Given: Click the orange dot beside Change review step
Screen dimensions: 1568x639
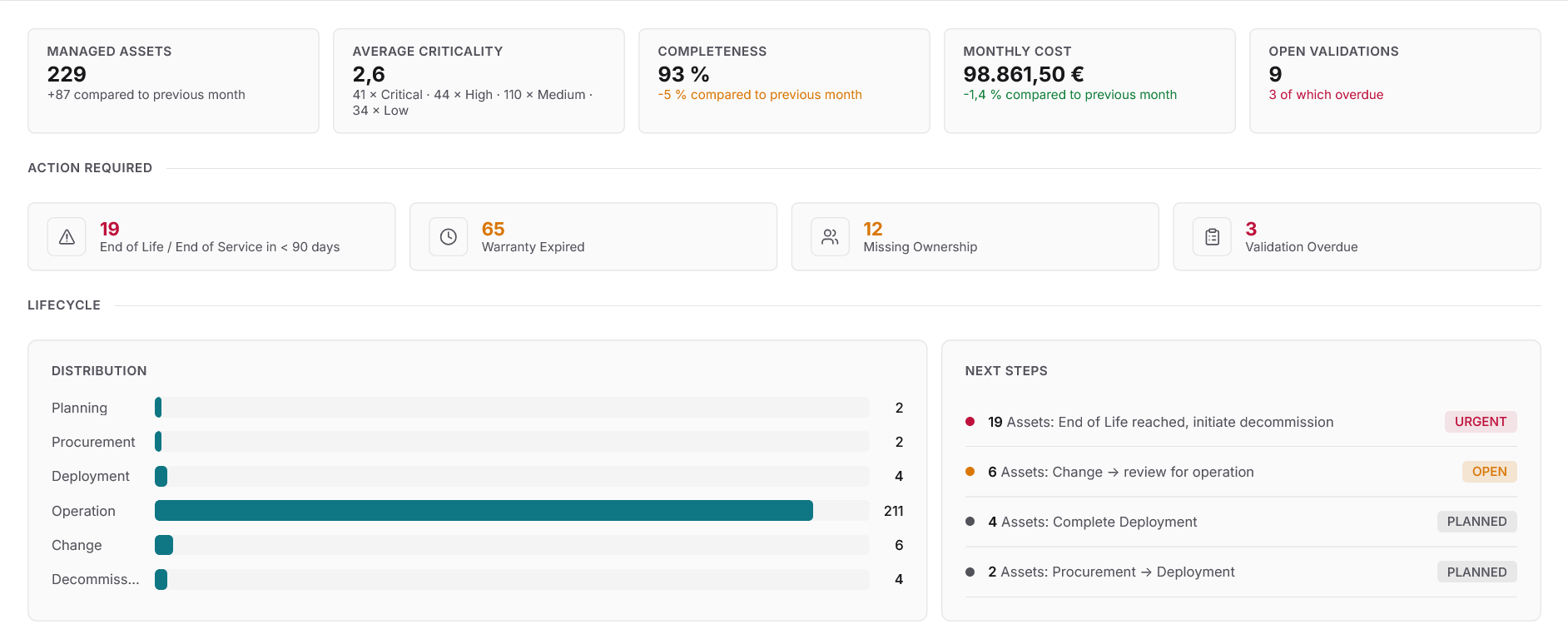Looking at the screenshot, I should click(x=970, y=472).
